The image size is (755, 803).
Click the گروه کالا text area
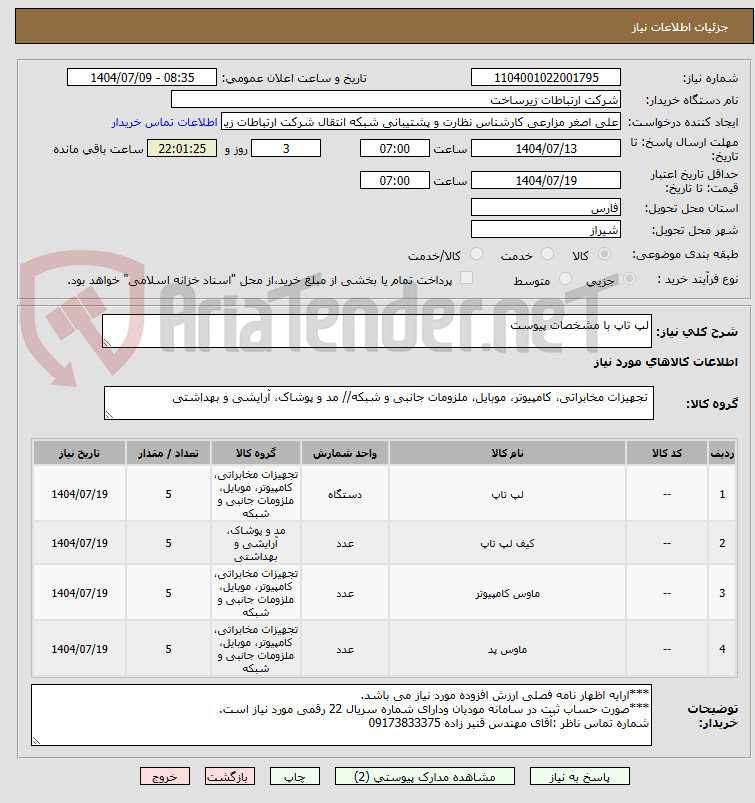(x=379, y=403)
